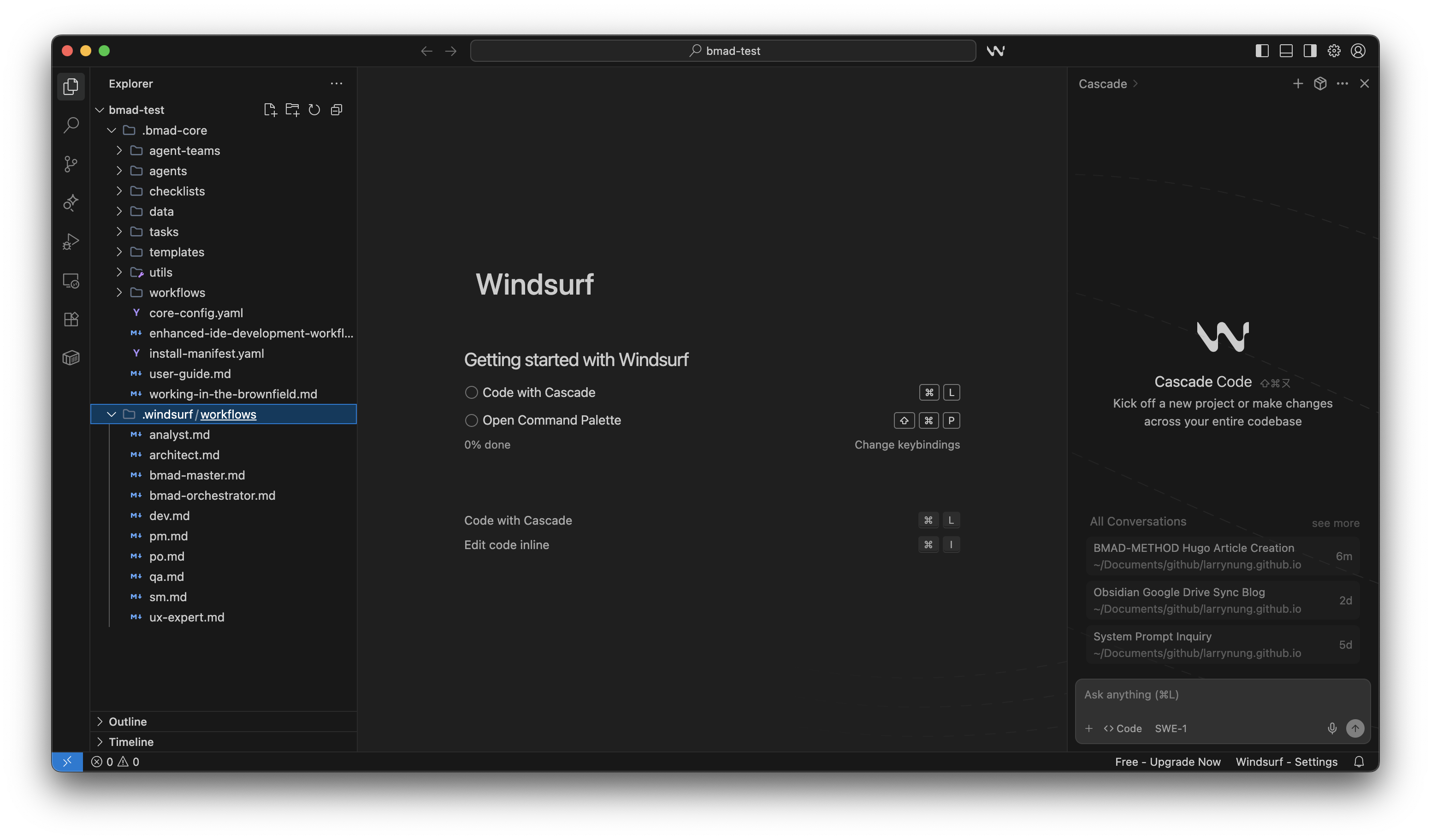
Task: Expand the utils folder
Action: pos(118,272)
